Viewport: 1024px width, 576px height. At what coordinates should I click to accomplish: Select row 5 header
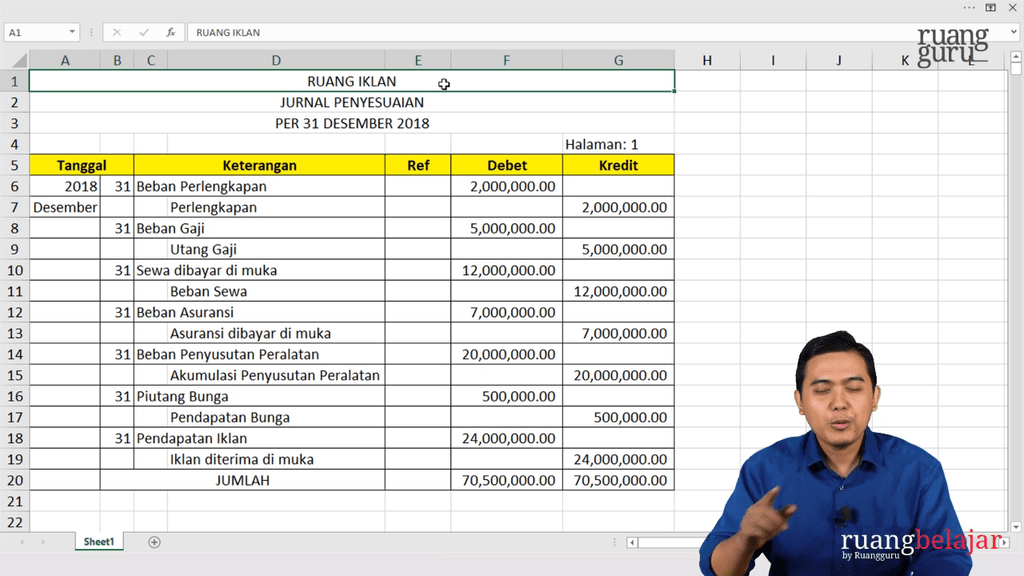click(x=14, y=165)
